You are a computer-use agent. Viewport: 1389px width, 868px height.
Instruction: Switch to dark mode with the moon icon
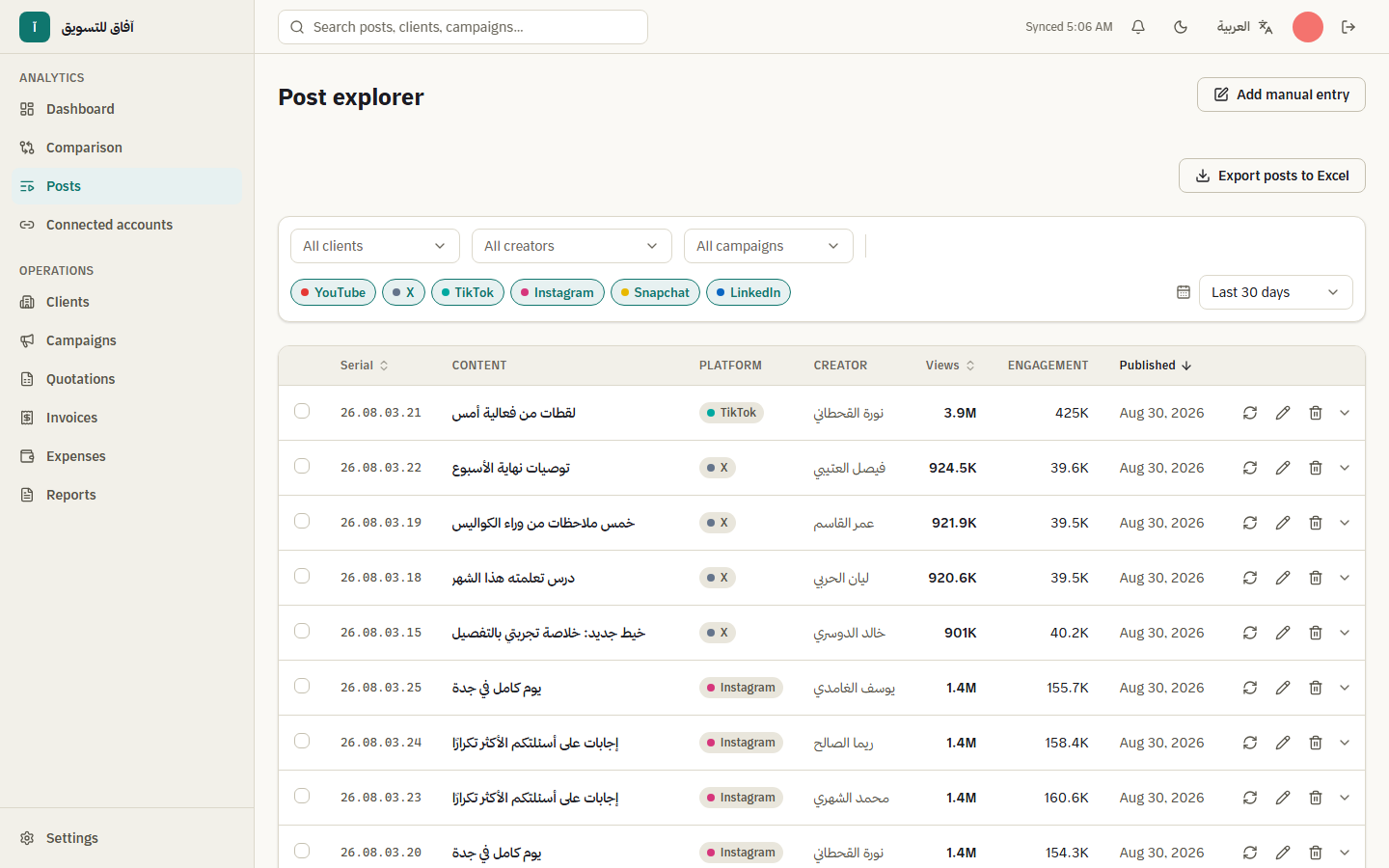(1181, 27)
